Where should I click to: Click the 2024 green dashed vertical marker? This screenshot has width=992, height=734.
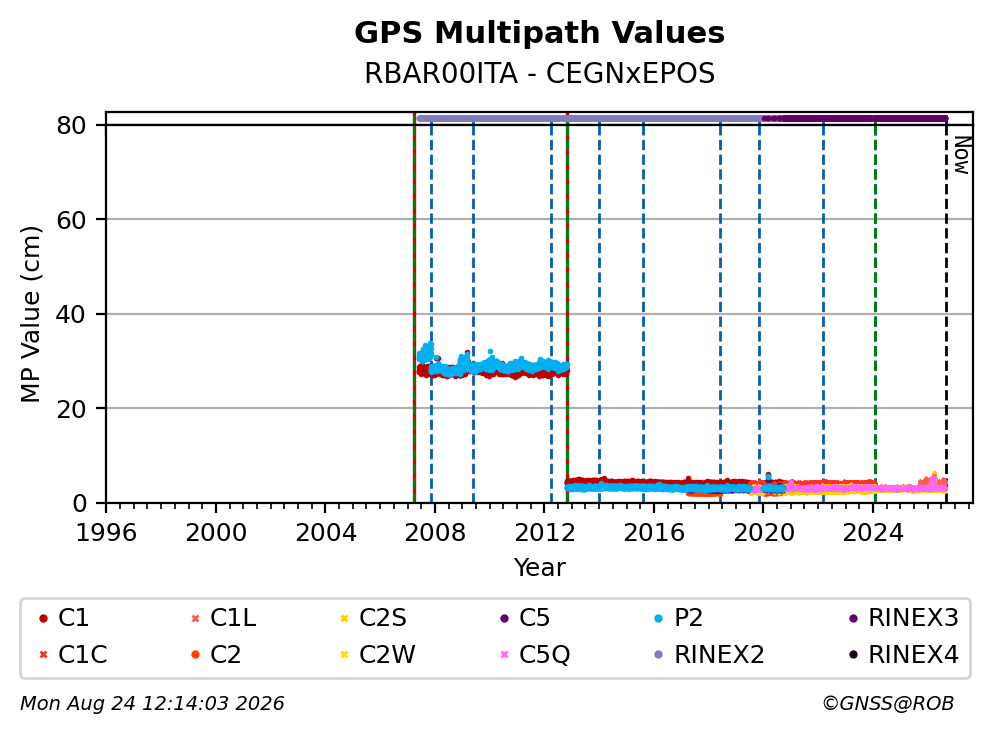click(876, 310)
